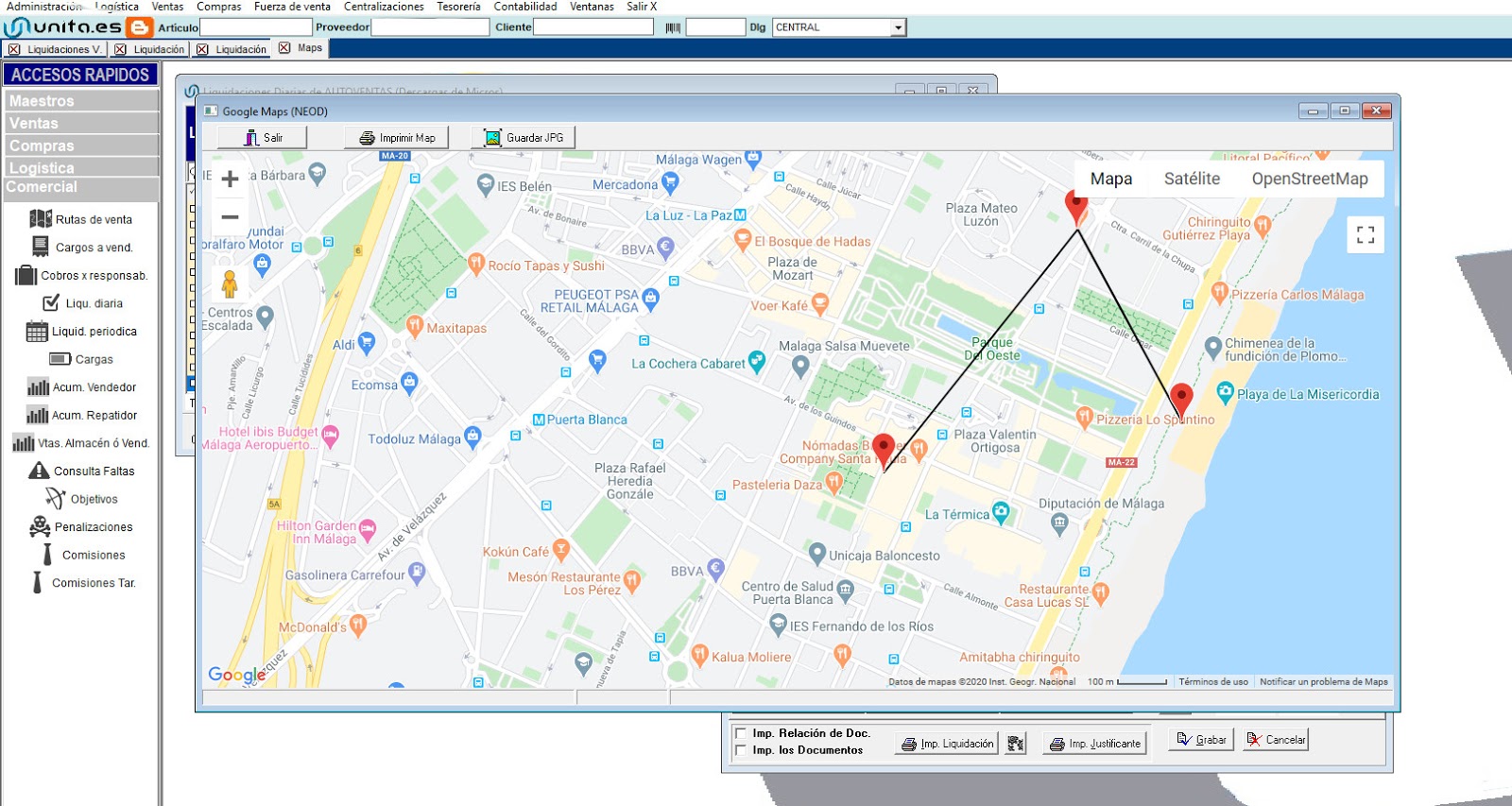
Task: Click Salir X menu item
Action: tap(642, 7)
